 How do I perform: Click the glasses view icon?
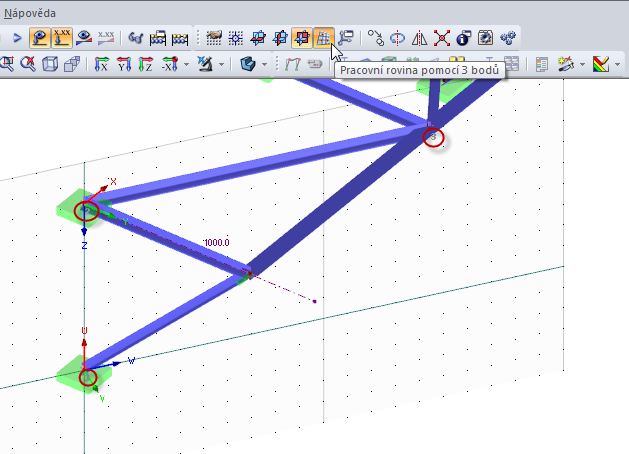136,38
